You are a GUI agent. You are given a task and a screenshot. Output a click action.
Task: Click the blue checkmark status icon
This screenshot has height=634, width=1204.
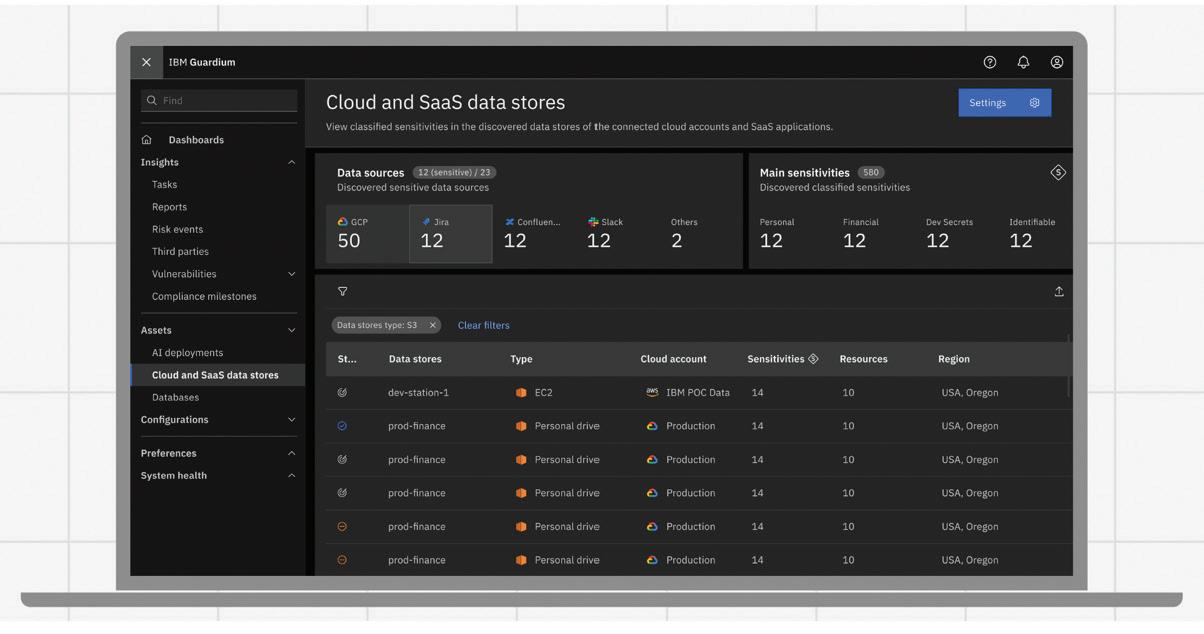(x=342, y=426)
